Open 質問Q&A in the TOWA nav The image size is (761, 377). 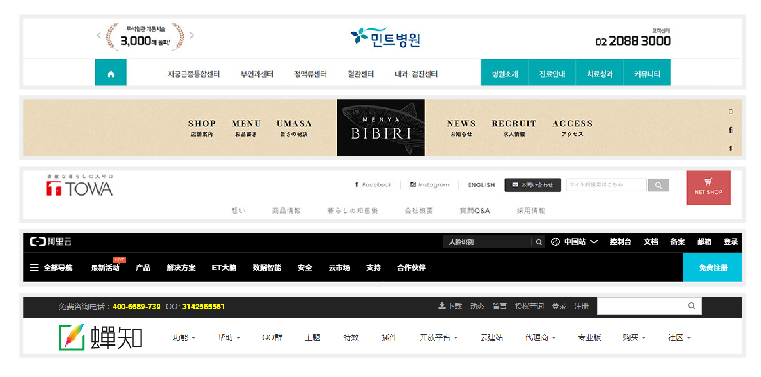coord(475,211)
